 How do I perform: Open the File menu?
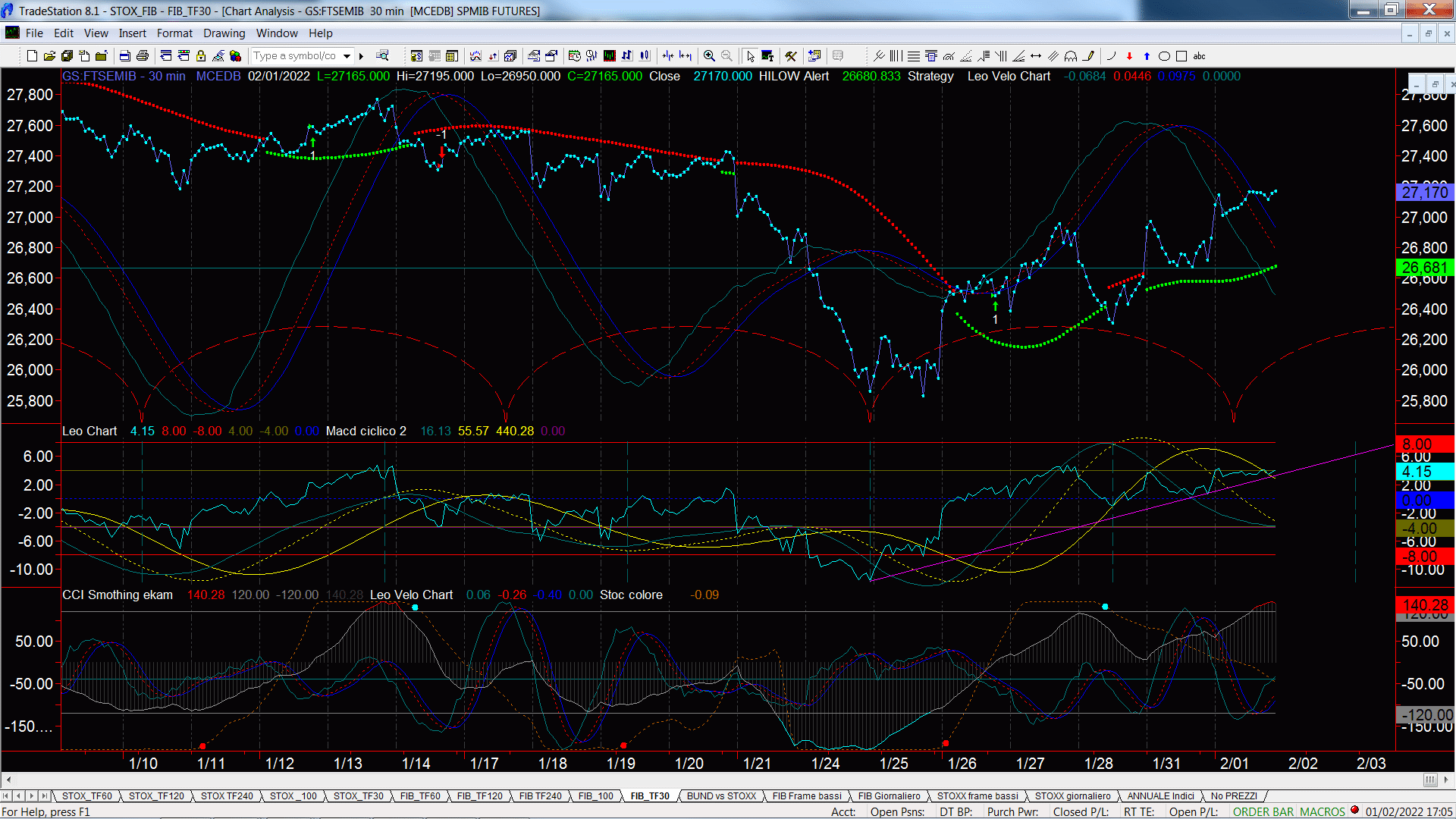[x=34, y=33]
